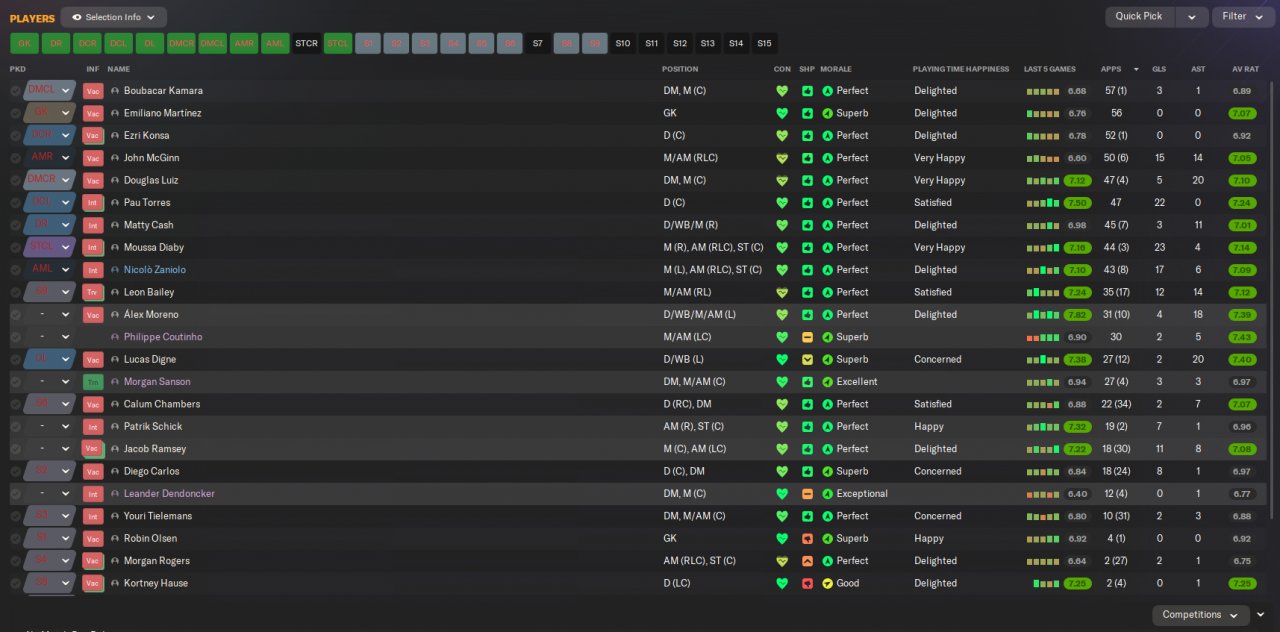Select the STCL position slot
The image size is (1280, 632).
click(338, 44)
